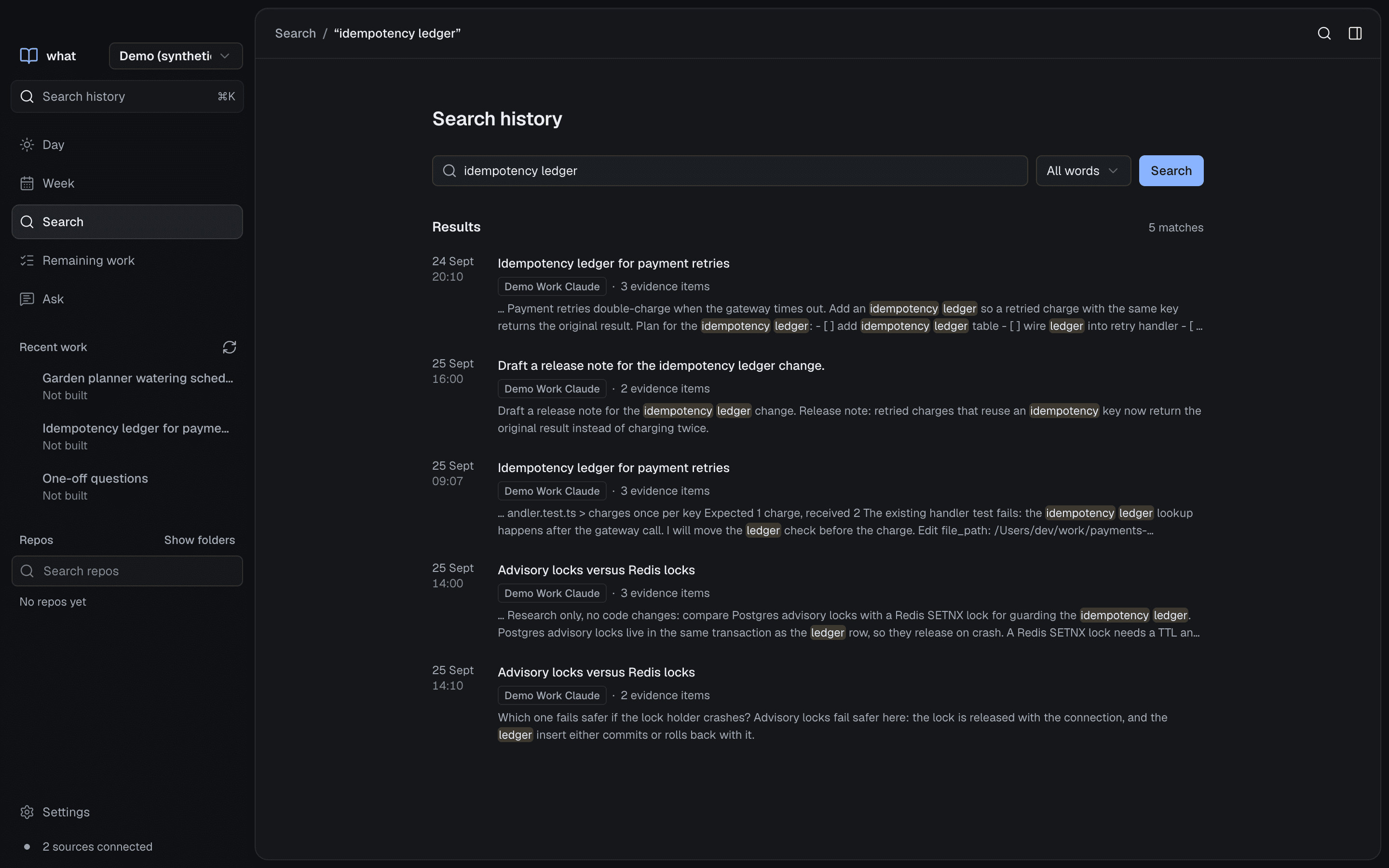This screenshot has height=868, width=1389.
Task: Click the sources connected status dot
Action: click(x=27, y=847)
